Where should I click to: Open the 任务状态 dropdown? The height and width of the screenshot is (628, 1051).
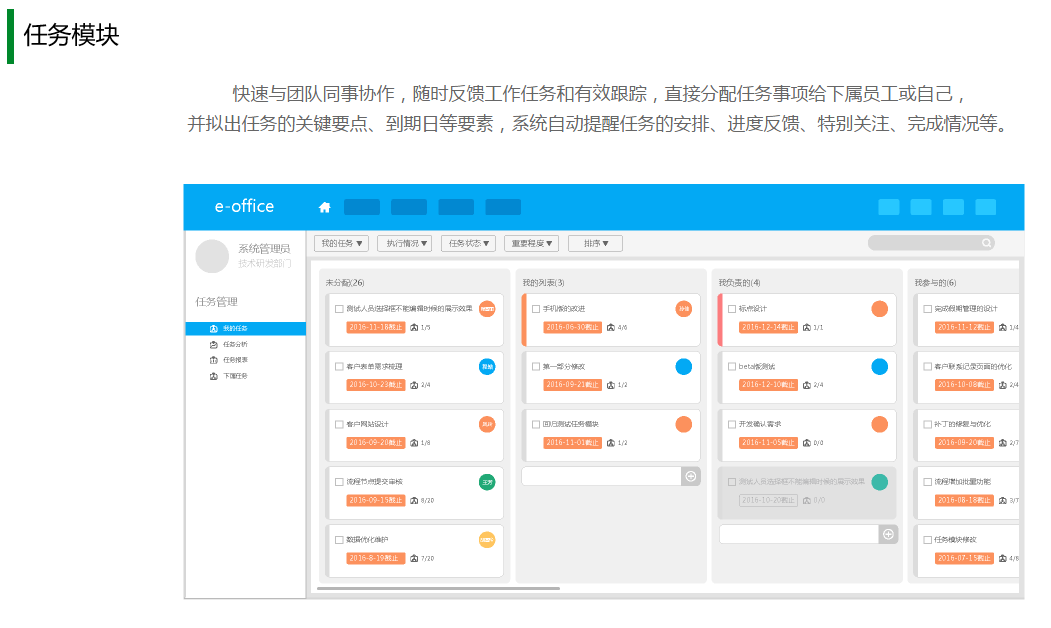(x=468, y=243)
